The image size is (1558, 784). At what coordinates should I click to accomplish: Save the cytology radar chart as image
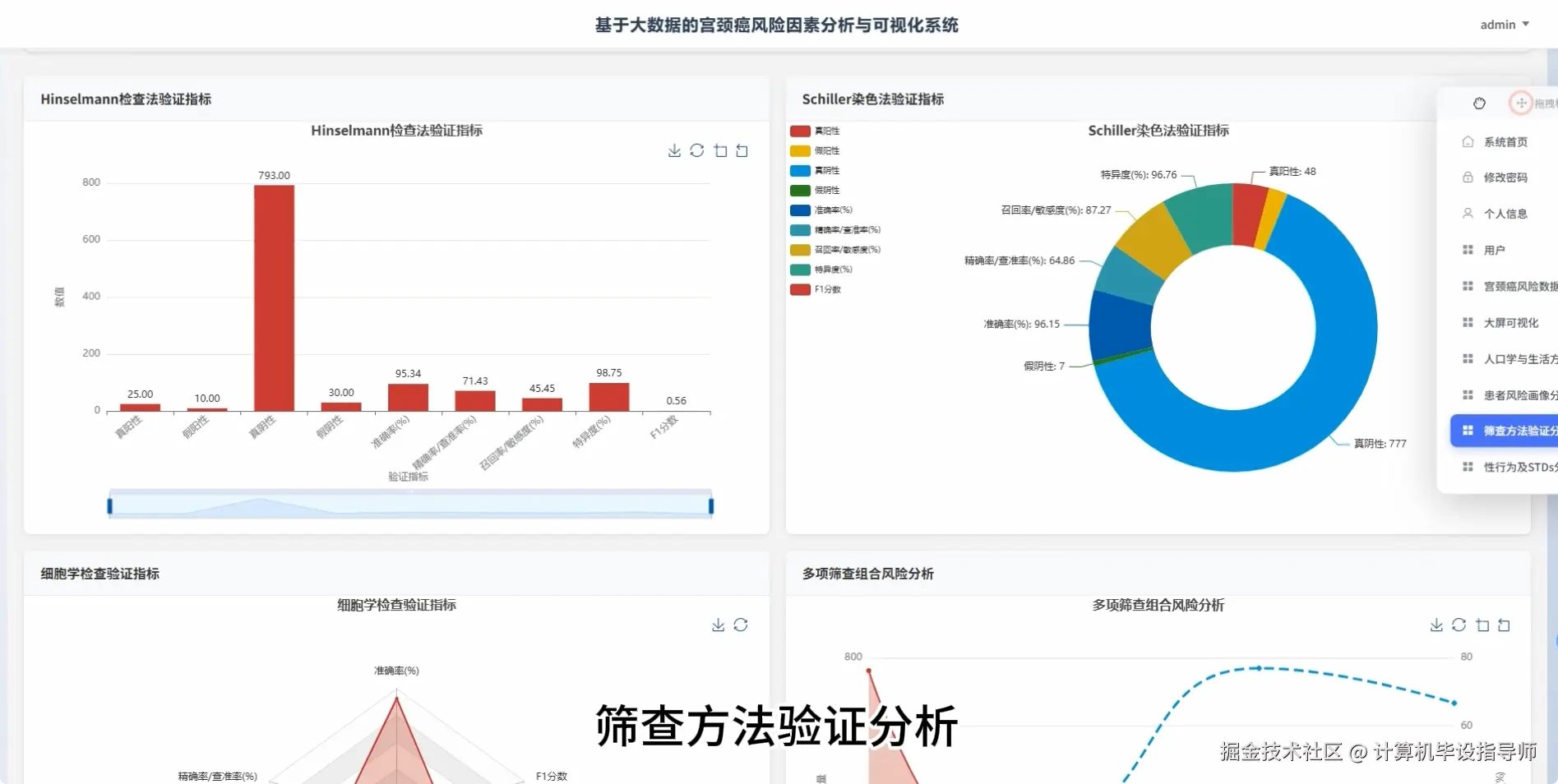[x=719, y=625]
